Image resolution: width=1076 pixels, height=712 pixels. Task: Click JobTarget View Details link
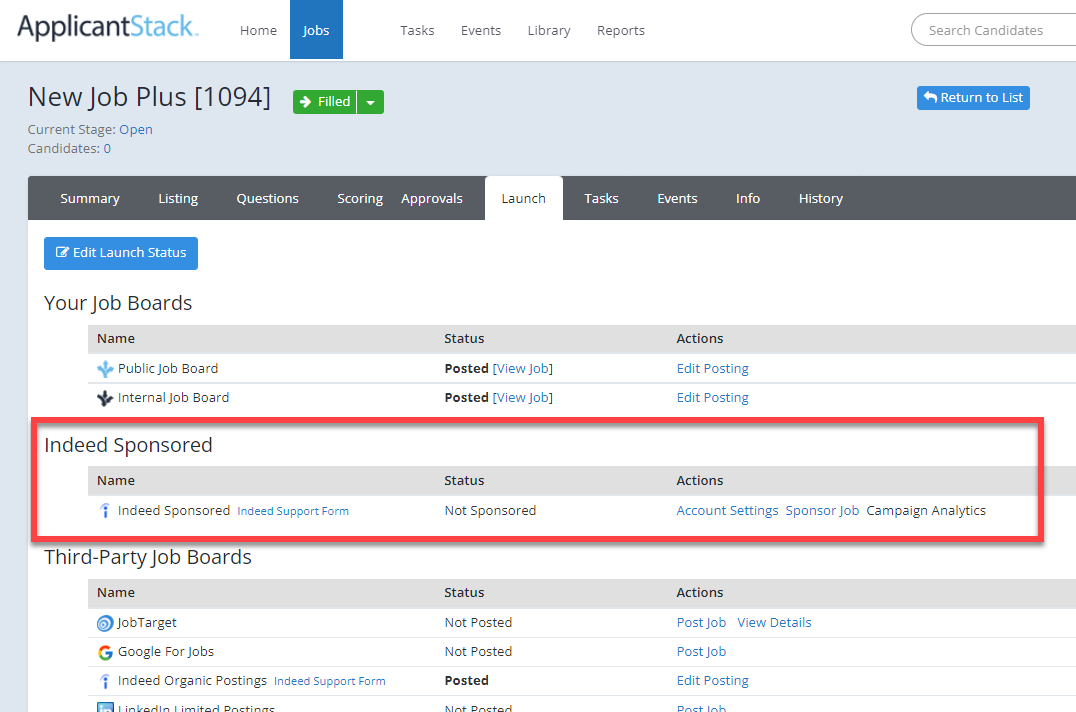(774, 622)
